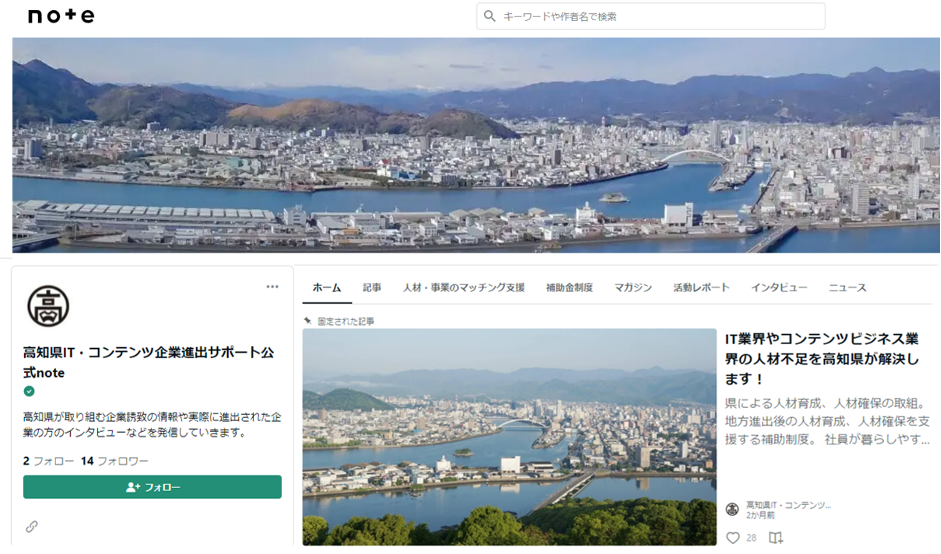Focus the keyword search field

651,16
